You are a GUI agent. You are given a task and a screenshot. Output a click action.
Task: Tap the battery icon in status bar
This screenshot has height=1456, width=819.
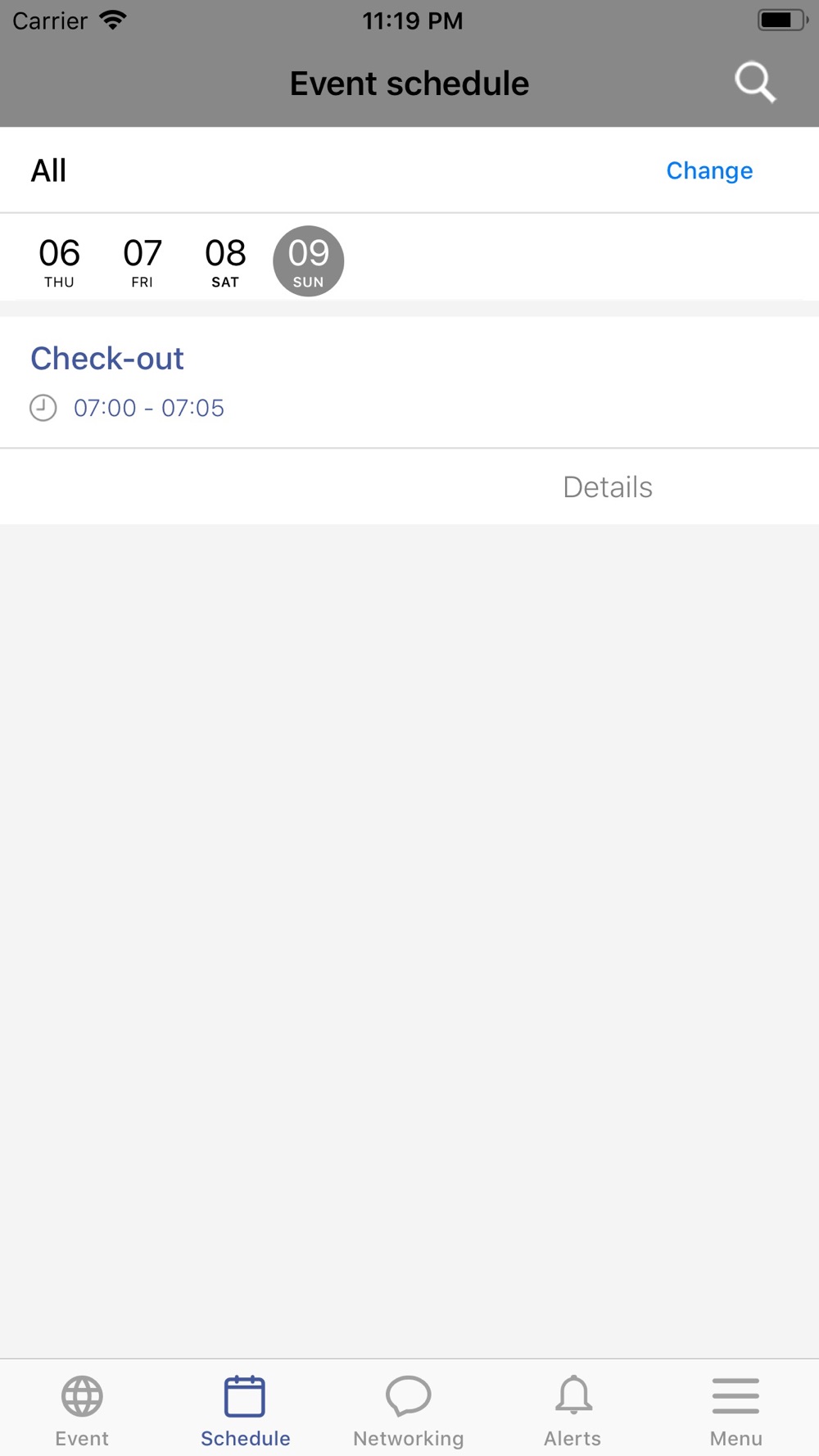point(782,20)
